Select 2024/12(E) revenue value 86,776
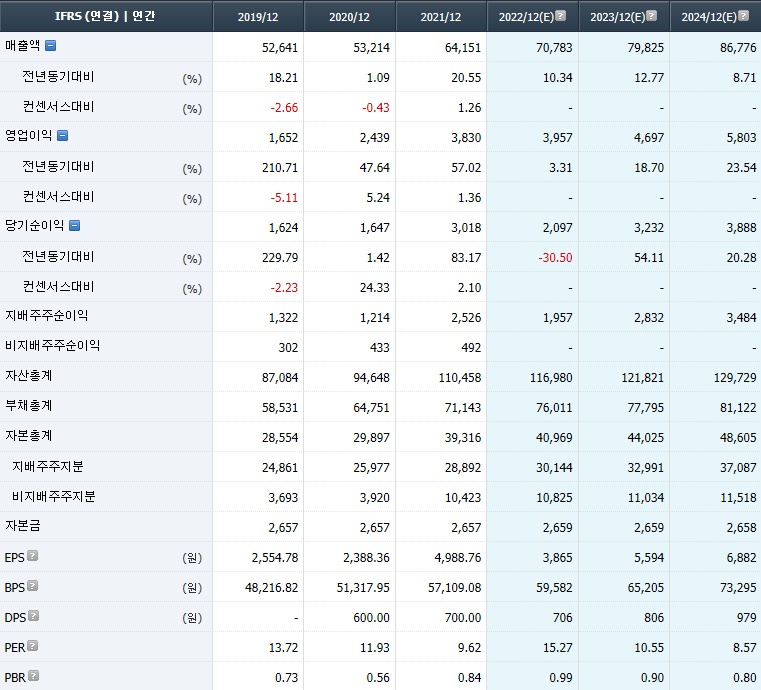The height and width of the screenshot is (690, 761). click(738, 48)
